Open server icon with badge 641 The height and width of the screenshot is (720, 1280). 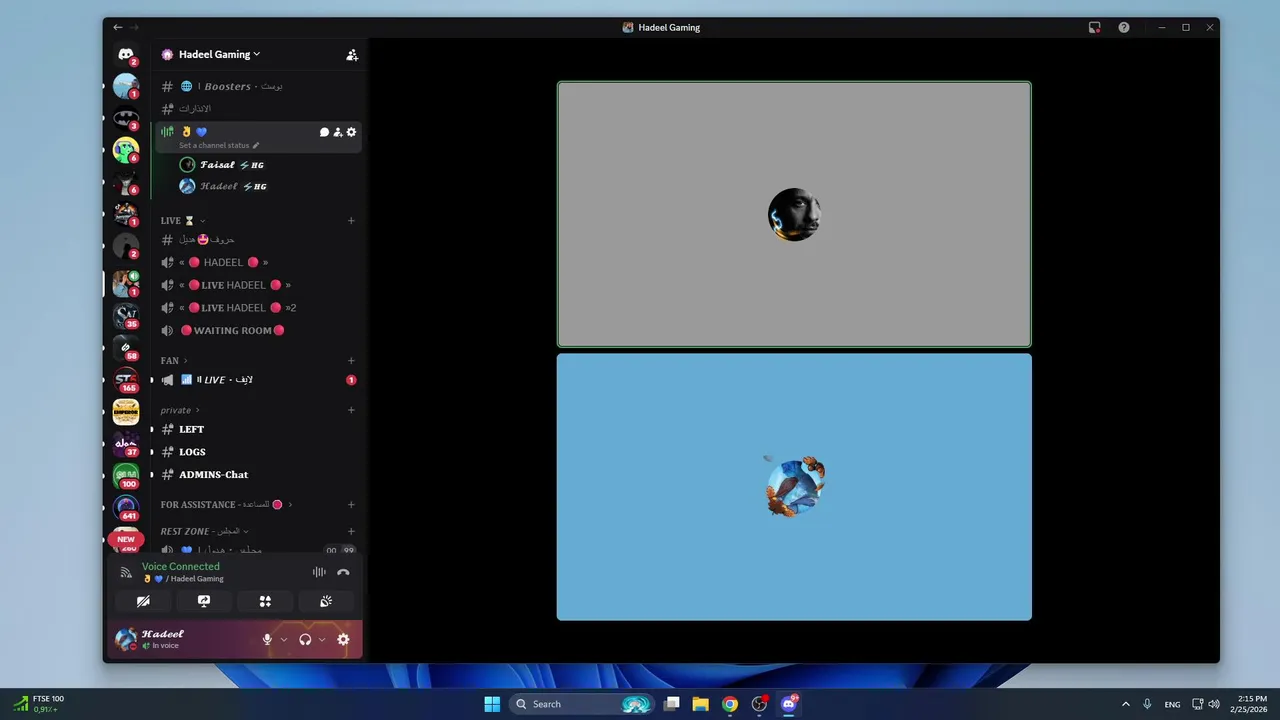coord(126,508)
